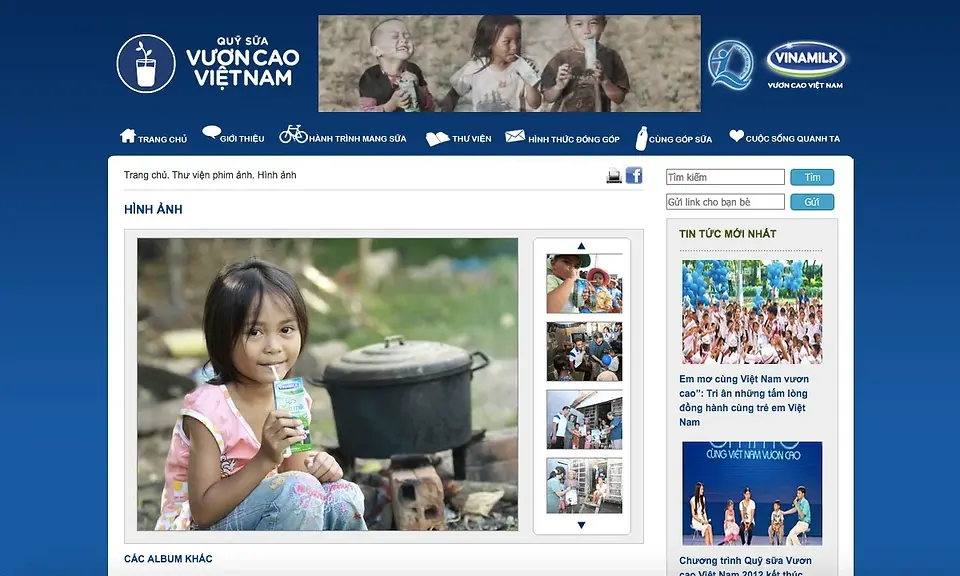Click the Vinamilk logo
Screen dimensions: 960x576
(x=806, y=65)
